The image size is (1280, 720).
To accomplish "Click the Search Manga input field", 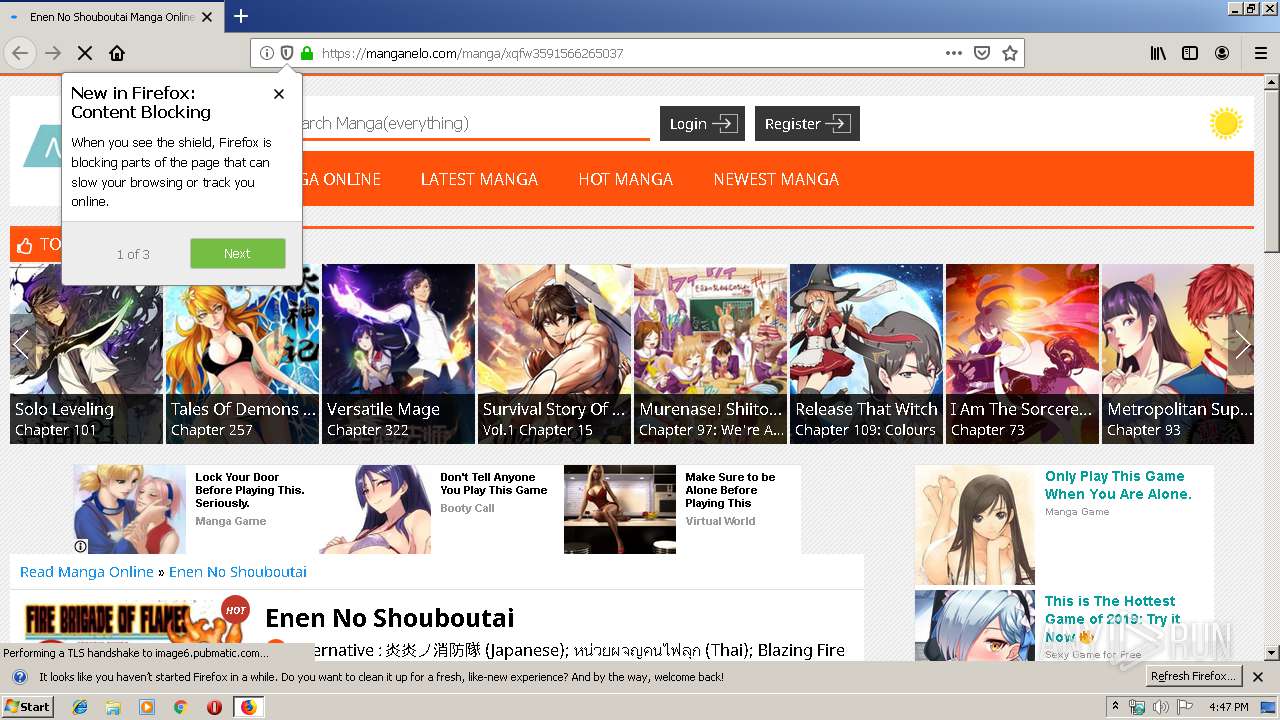I will [x=474, y=123].
